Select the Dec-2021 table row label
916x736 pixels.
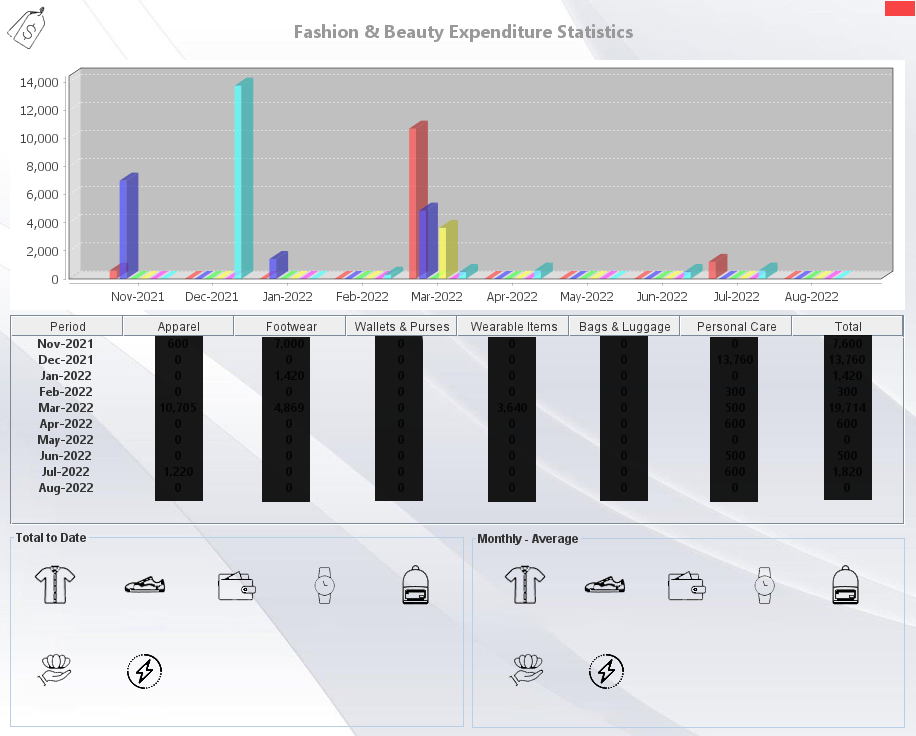click(65, 360)
